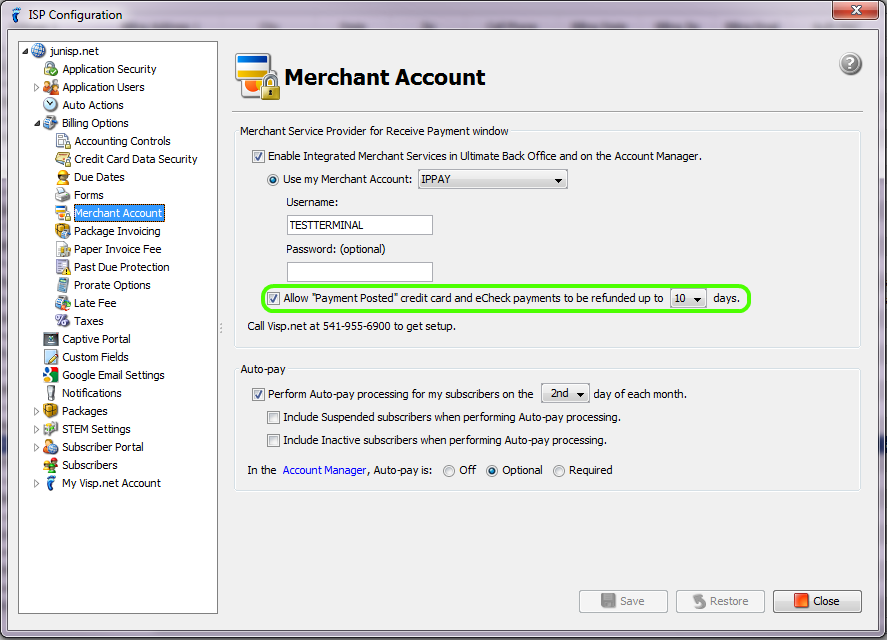Viewport: 887px width, 640px height.
Task: Open the Merchant Account IPPAY dropdown
Action: pos(493,179)
